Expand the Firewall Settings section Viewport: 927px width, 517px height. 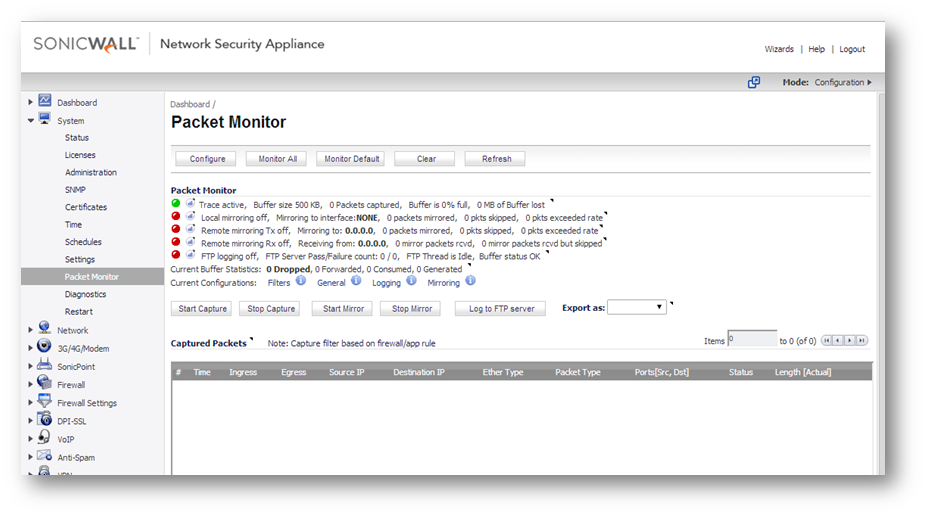point(31,403)
